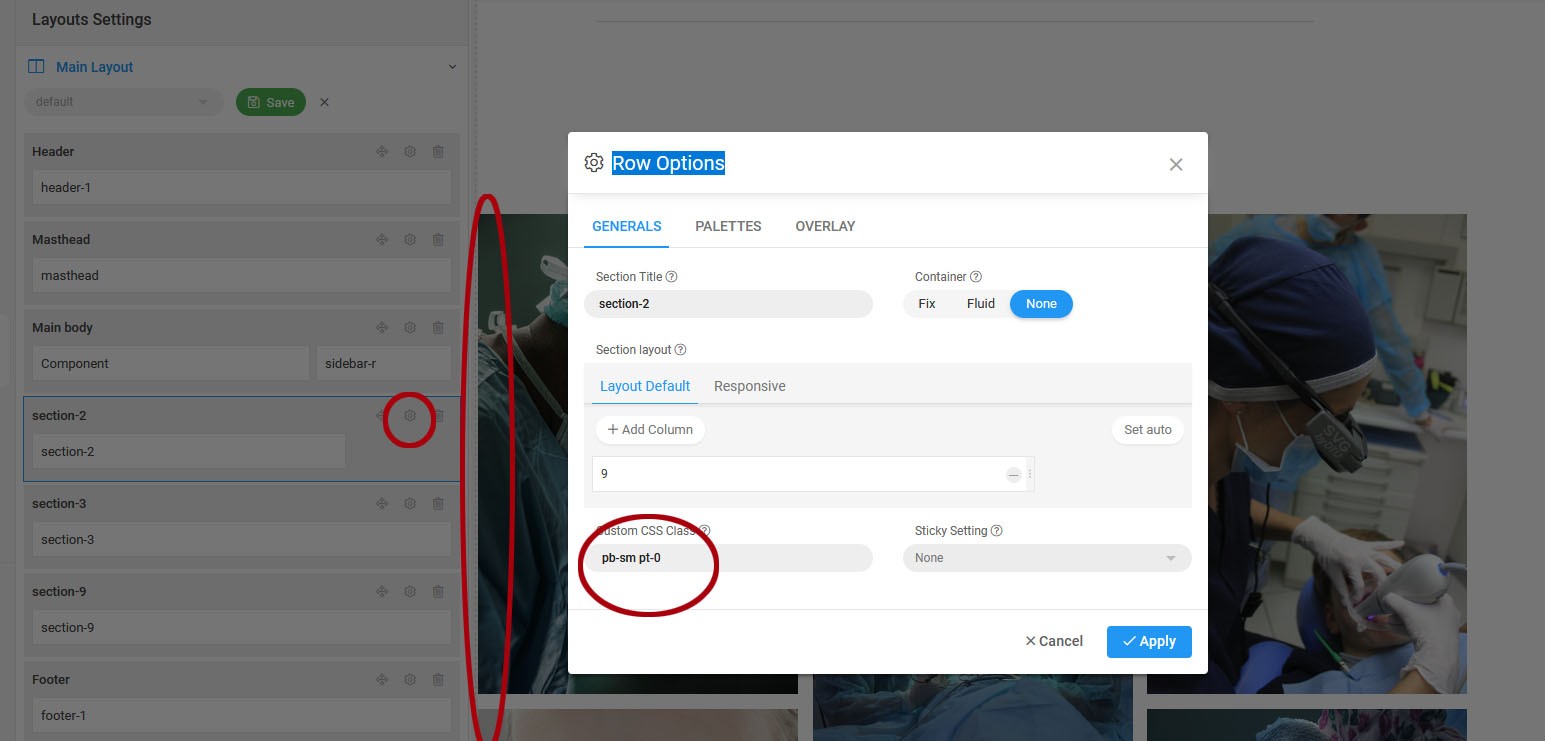Click the Section Title help icon

[672, 277]
